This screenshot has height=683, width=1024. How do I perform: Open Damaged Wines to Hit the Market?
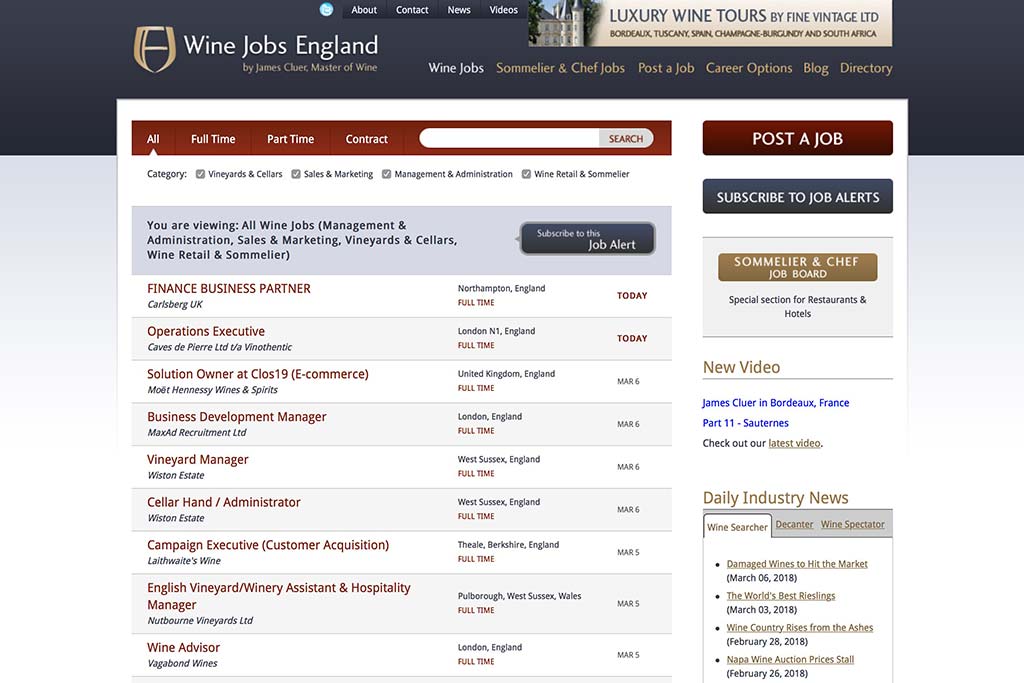tap(797, 564)
